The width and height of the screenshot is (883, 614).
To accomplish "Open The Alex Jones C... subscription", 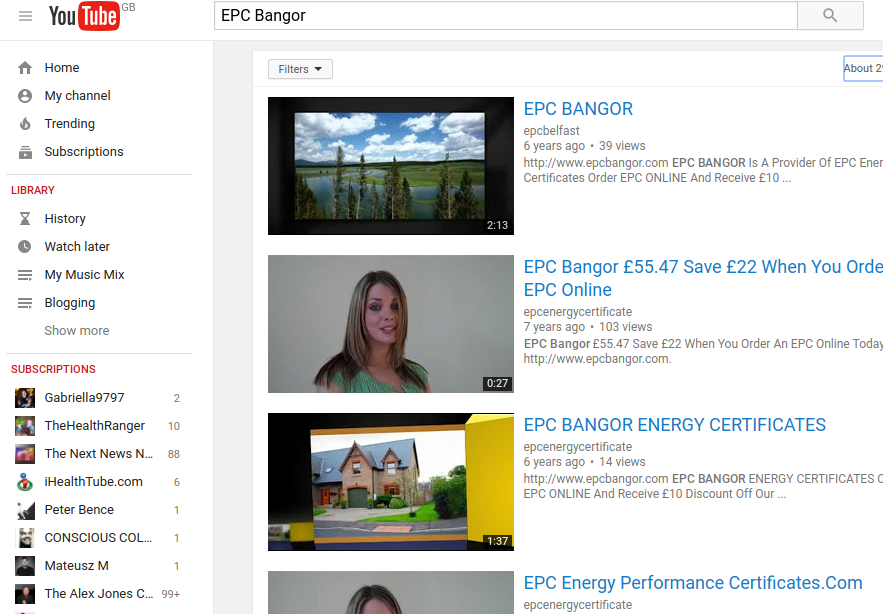I will click(97, 594).
